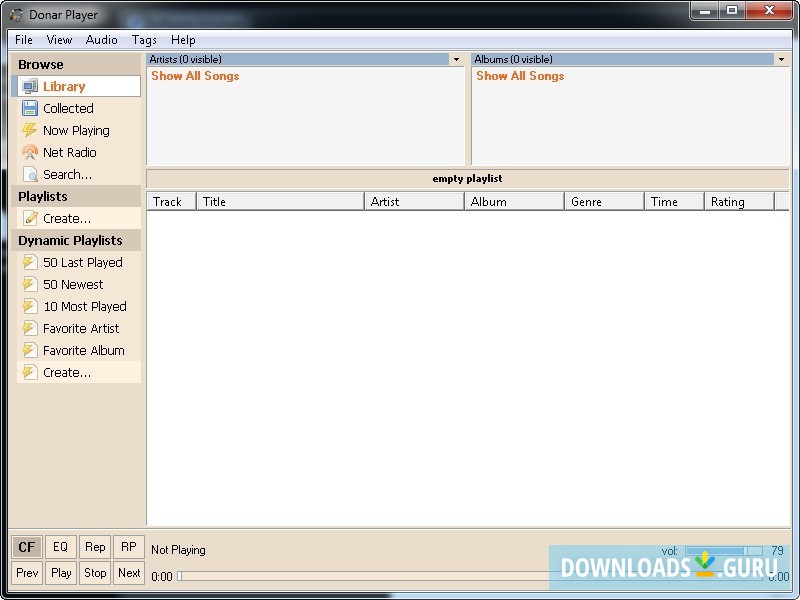Sort by the Album column header
Image resolution: width=800 pixels, height=600 pixels.
click(x=514, y=202)
